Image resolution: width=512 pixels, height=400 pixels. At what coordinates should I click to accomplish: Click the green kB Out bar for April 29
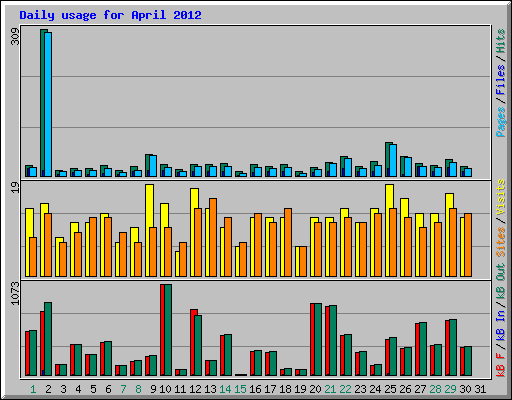pos(453,347)
